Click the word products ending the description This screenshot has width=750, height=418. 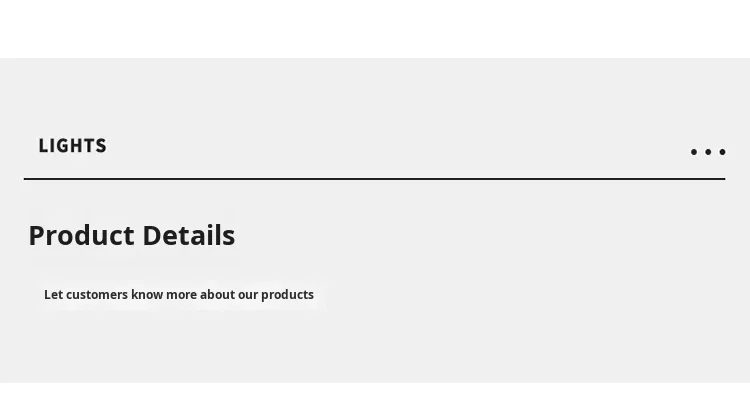288,295
